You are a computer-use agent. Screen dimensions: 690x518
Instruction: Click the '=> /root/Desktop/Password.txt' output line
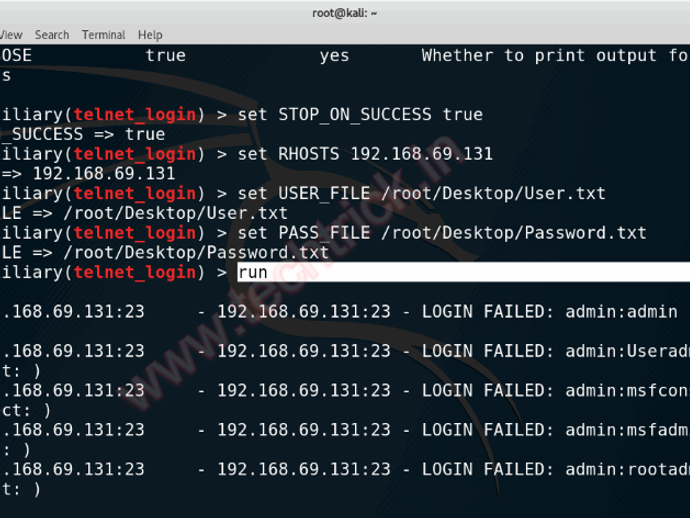[x=167, y=252]
